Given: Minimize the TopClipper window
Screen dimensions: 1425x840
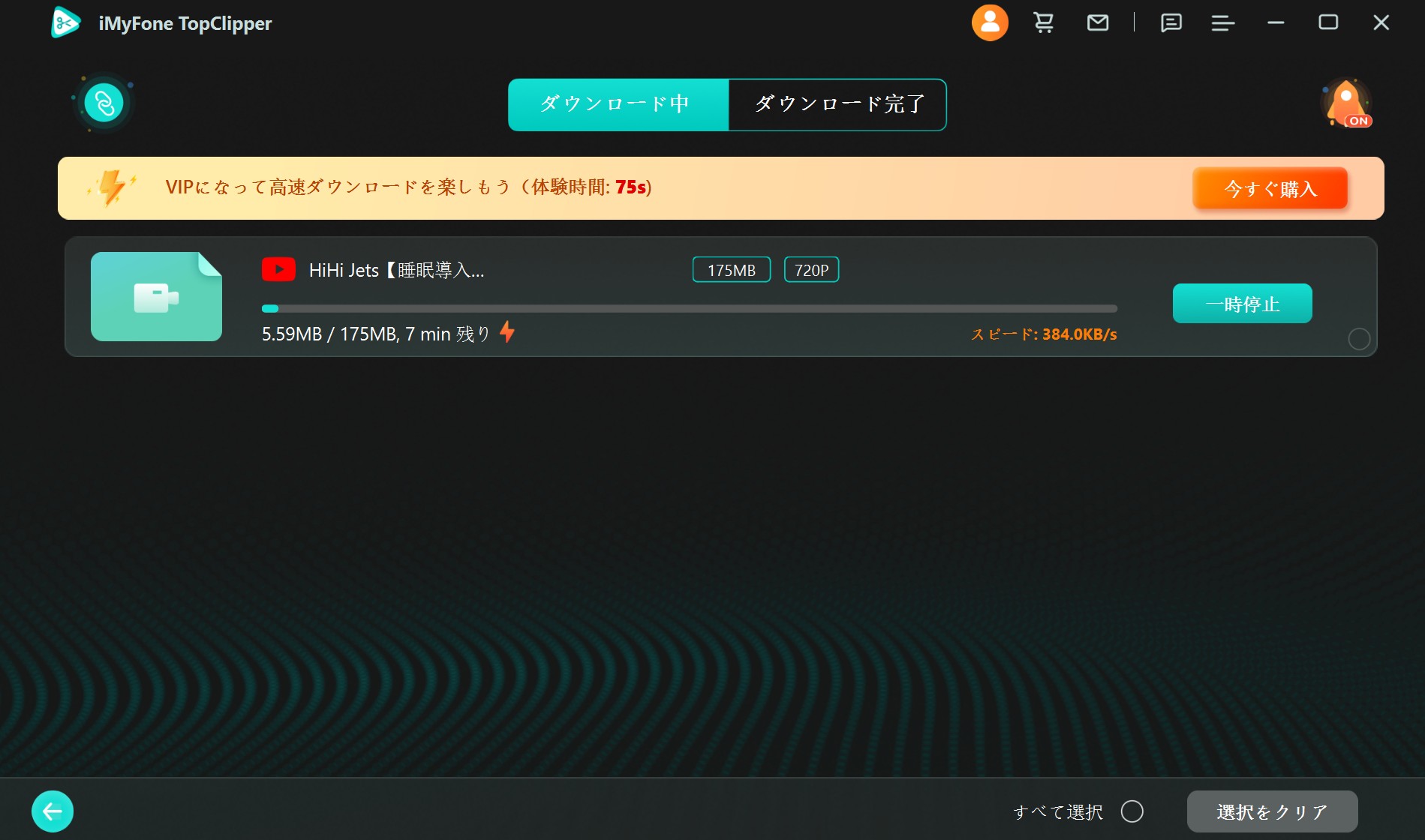Looking at the screenshot, I should pyautogui.click(x=1276, y=23).
